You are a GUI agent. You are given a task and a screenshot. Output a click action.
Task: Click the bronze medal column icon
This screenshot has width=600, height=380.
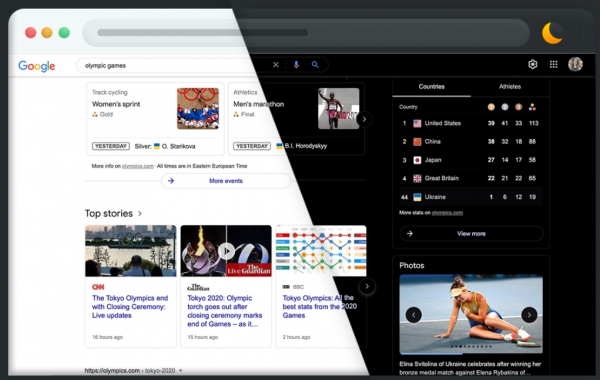tap(518, 107)
